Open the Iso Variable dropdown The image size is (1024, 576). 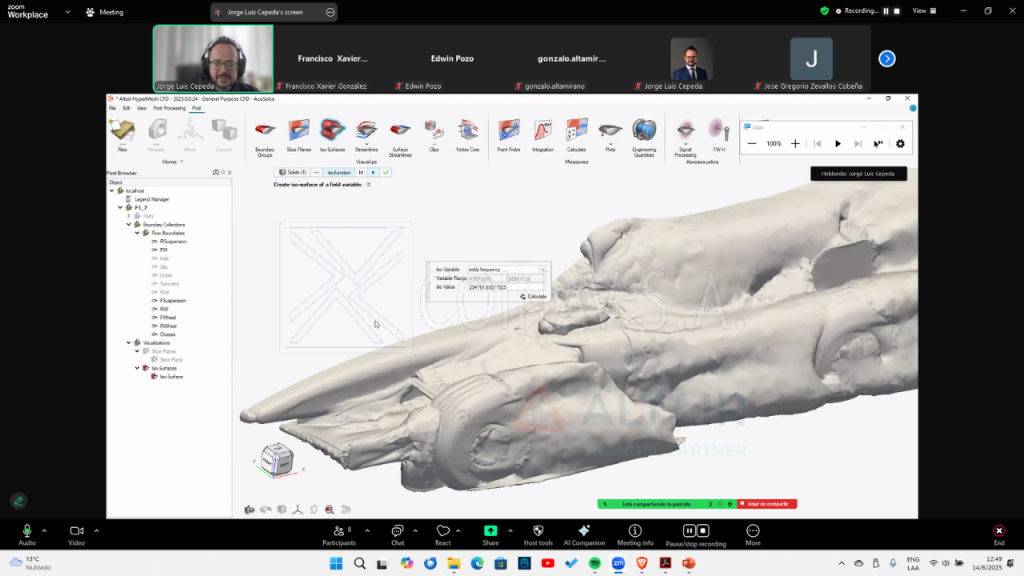pos(544,269)
